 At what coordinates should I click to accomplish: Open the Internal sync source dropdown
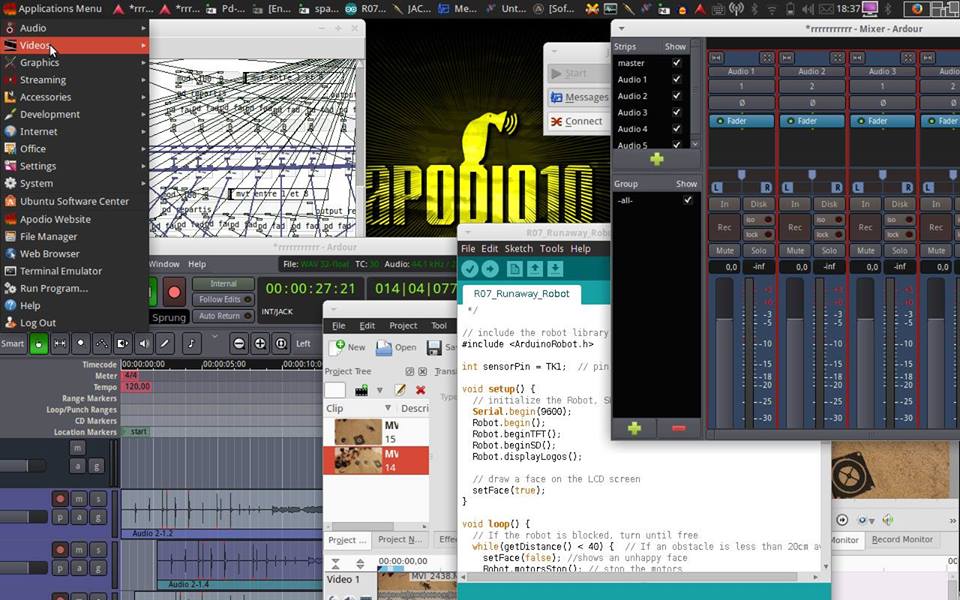[x=224, y=284]
